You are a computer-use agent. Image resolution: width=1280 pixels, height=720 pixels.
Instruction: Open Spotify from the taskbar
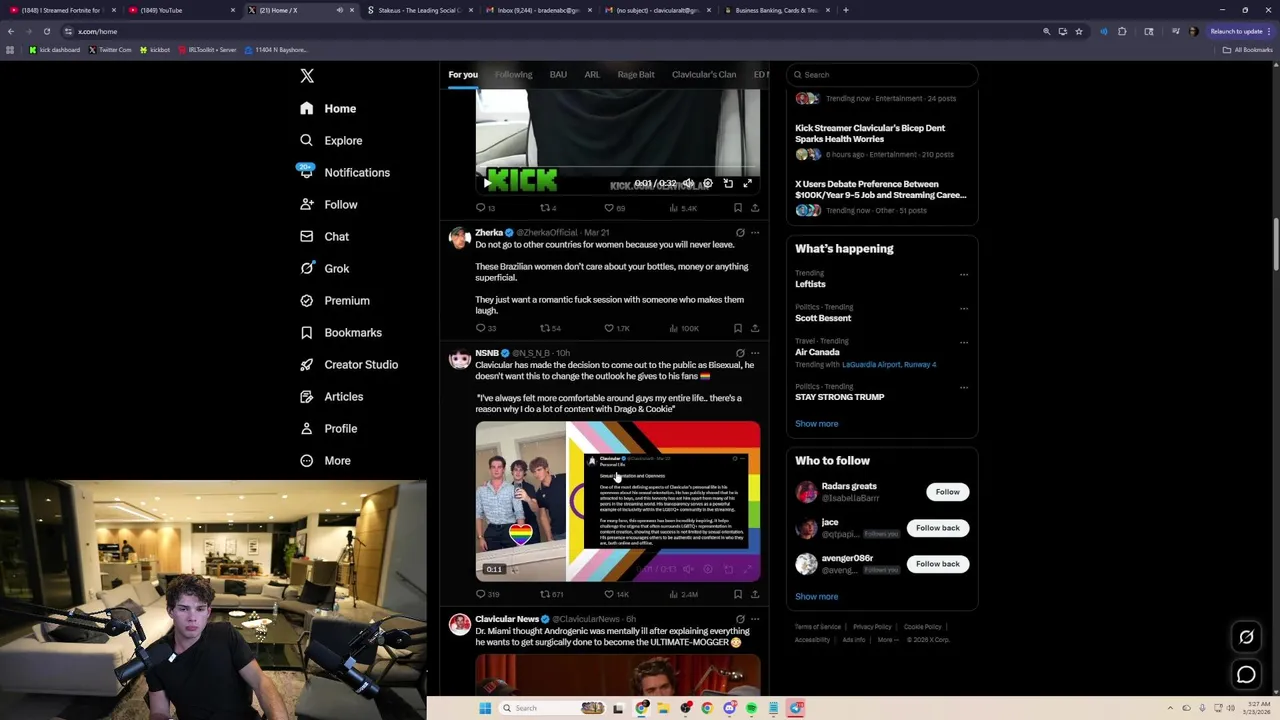tap(751, 708)
